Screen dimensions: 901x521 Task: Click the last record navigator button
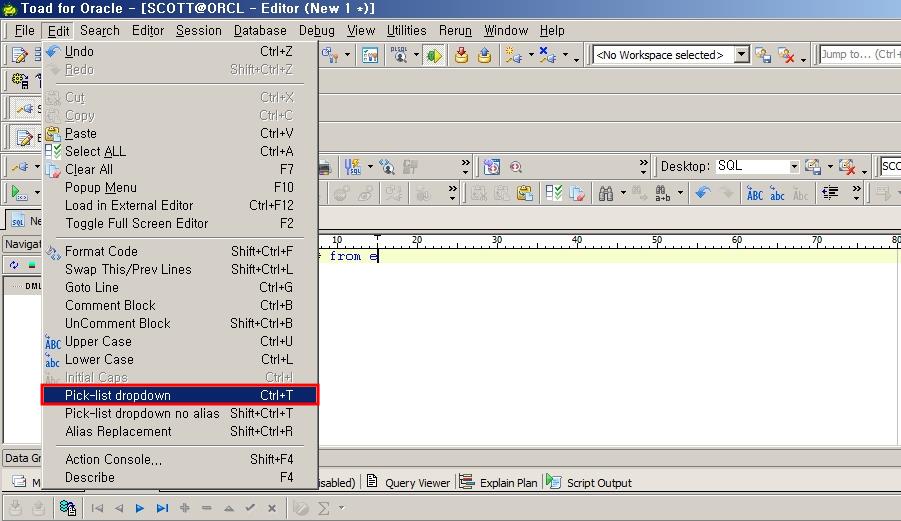(162, 508)
